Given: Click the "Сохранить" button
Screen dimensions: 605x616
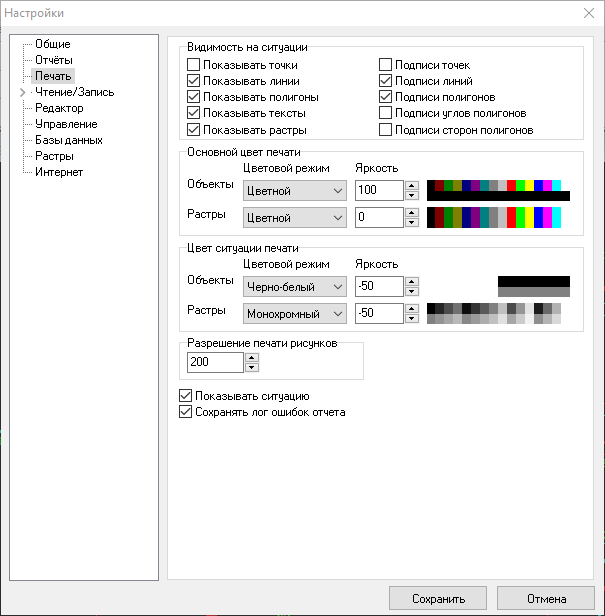Looking at the screenshot, I should click(438, 600).
